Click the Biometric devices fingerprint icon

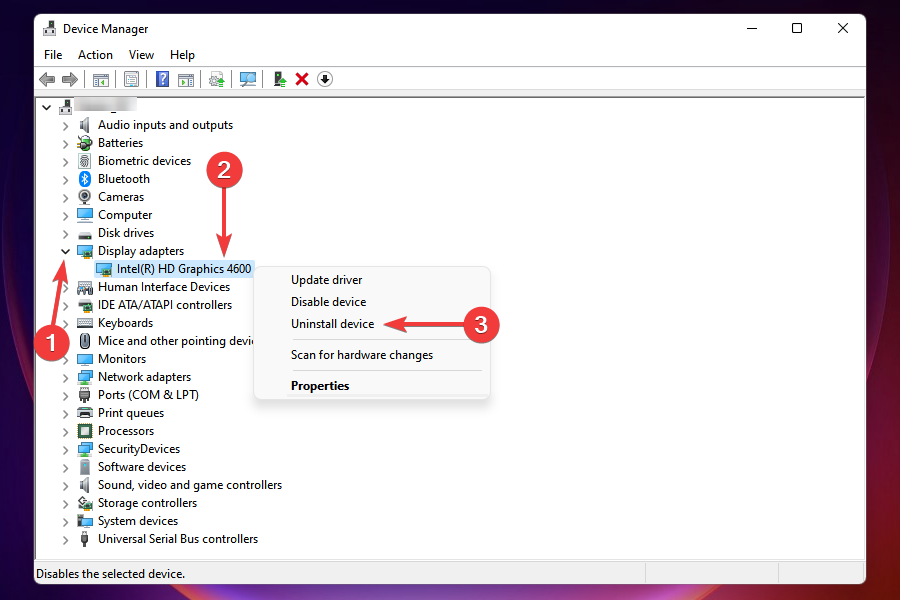(x=85, y=161)
